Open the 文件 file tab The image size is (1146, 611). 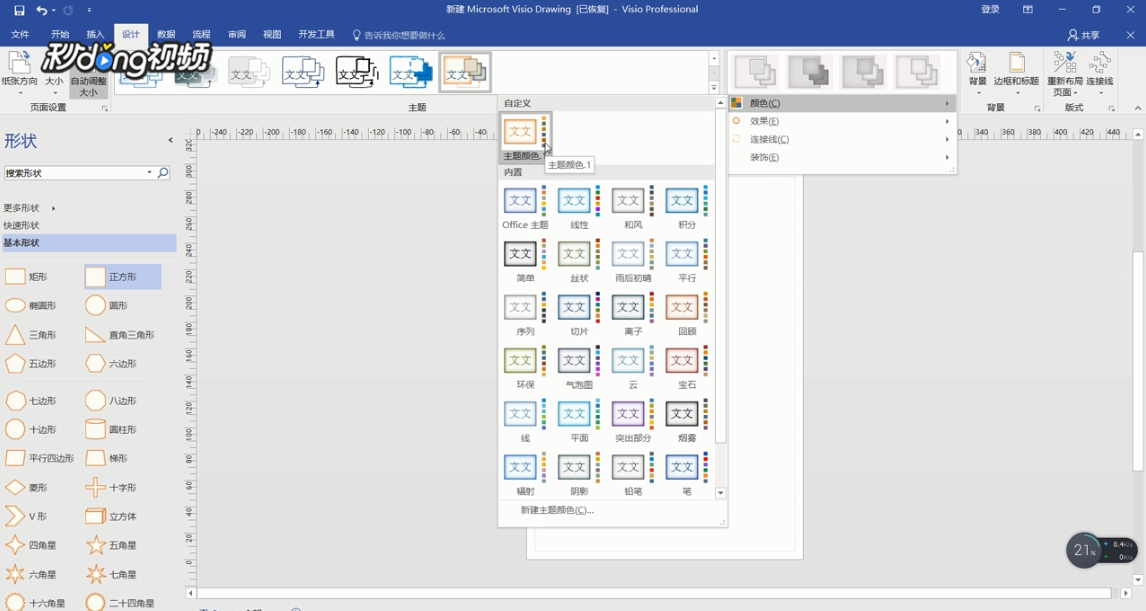20,34
